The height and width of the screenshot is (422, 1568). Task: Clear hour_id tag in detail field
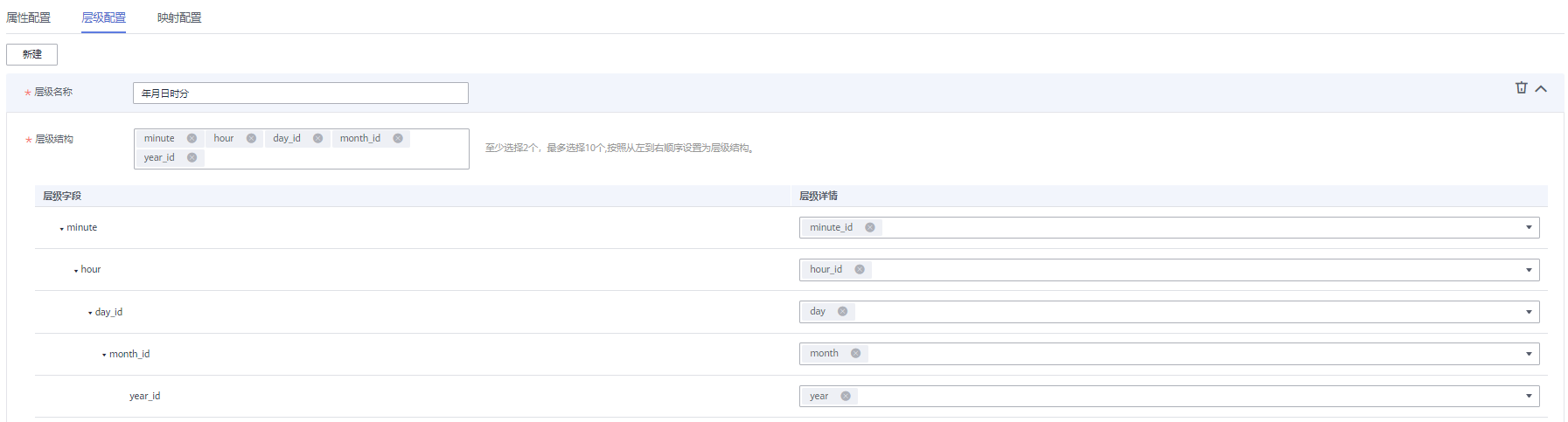click(x=860, y=269)
